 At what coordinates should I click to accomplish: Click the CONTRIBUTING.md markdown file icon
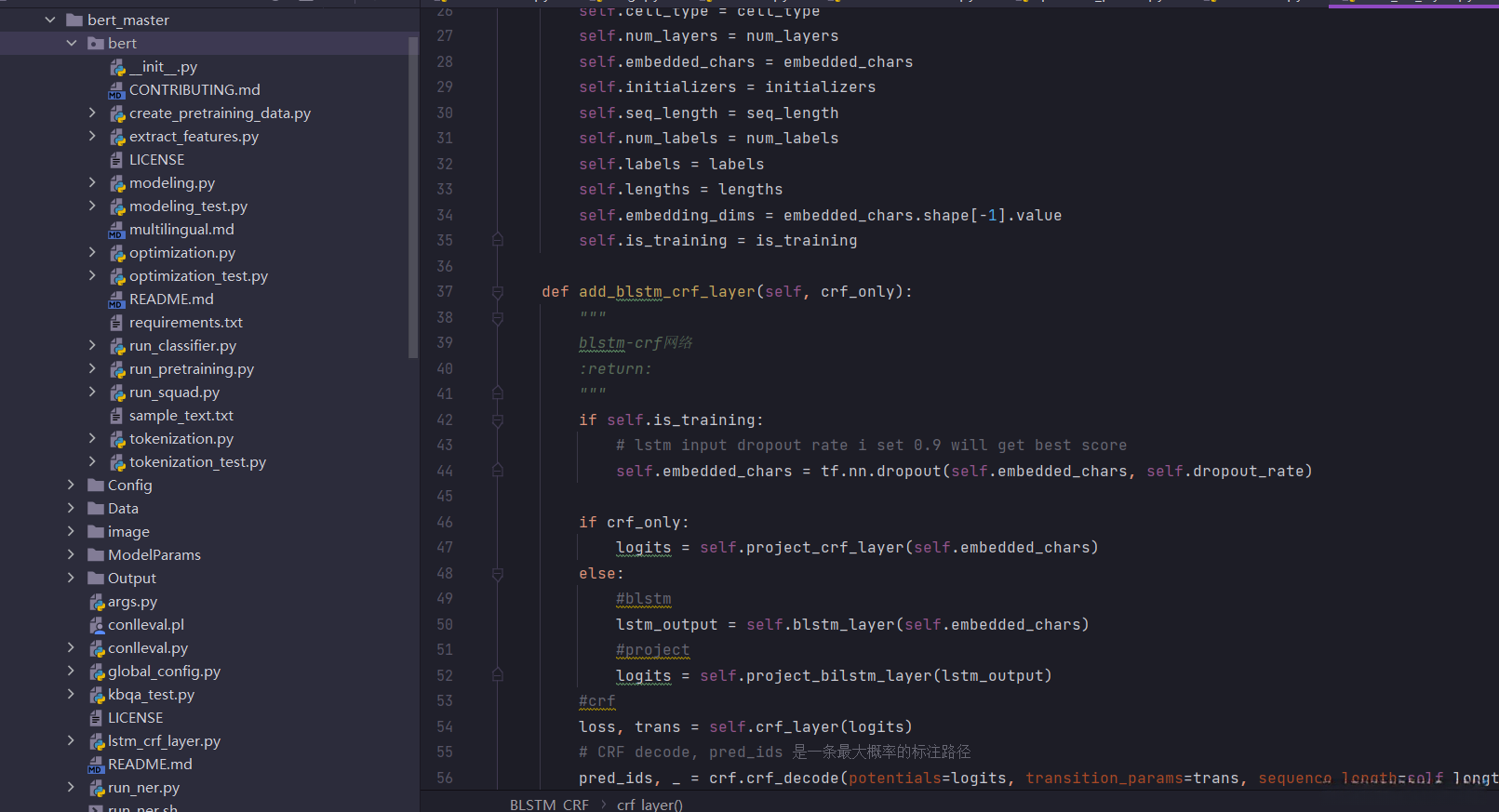point(117,90)
